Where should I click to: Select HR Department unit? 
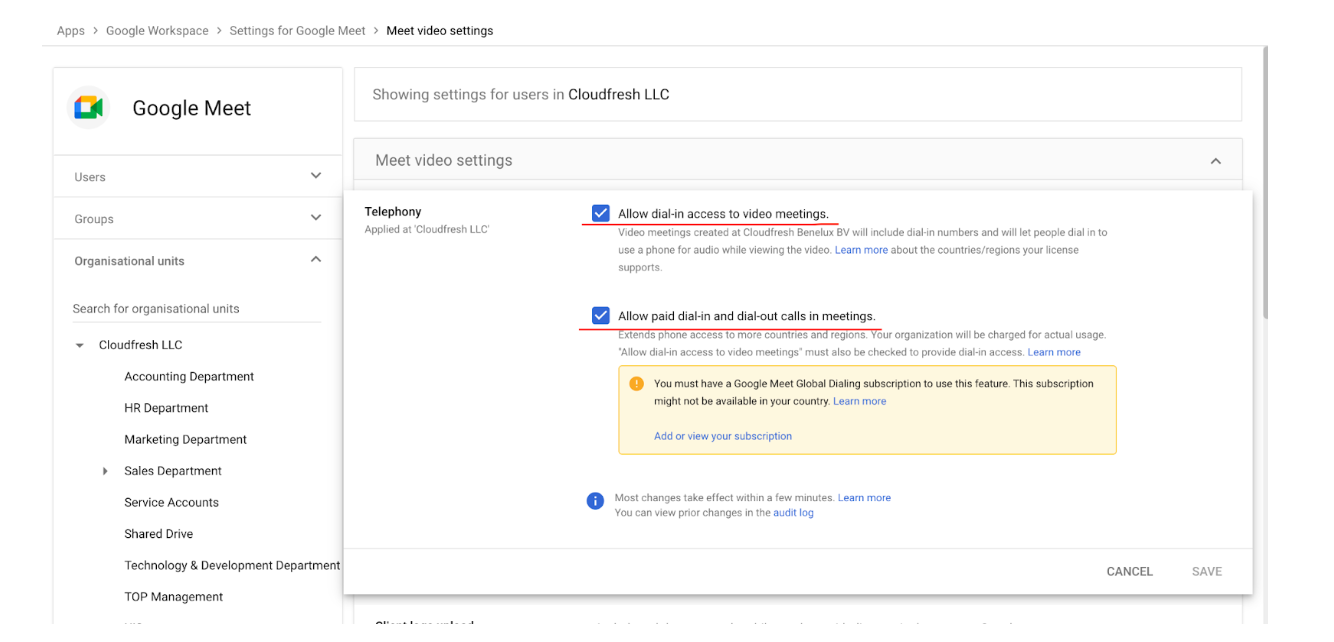click(x=166, y=408)
